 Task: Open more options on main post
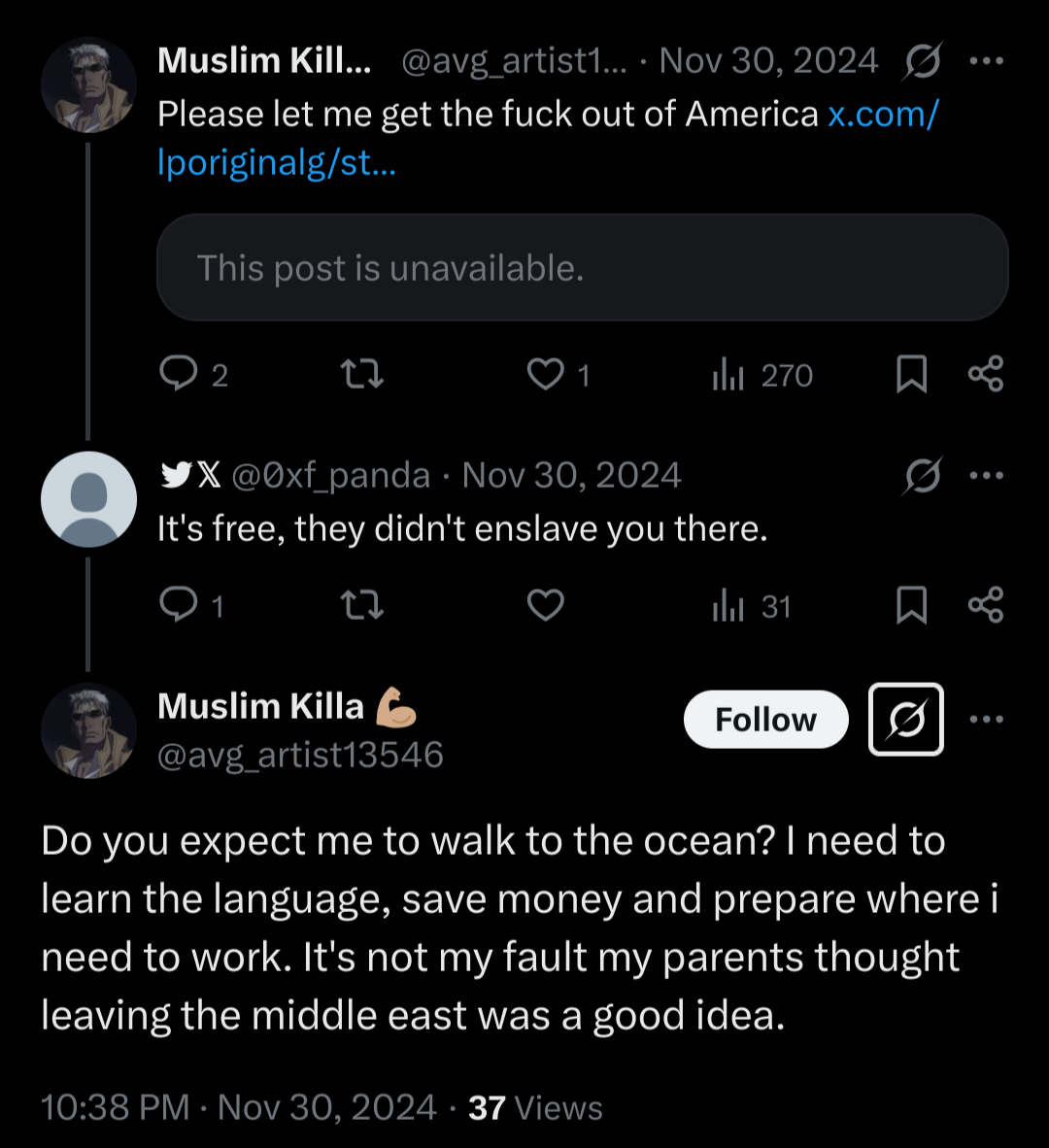986,720
